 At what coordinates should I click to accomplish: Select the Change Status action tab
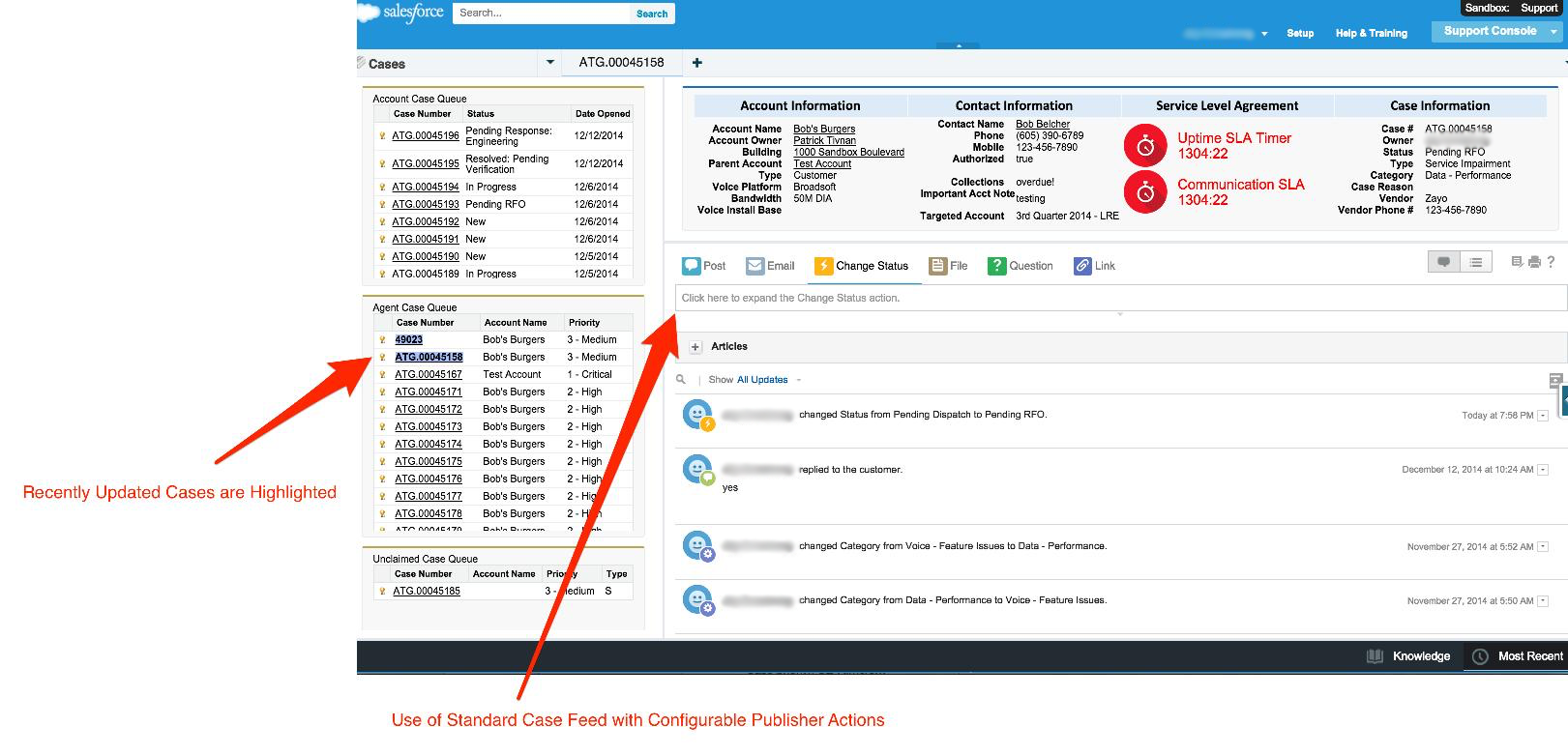point(862,266)
